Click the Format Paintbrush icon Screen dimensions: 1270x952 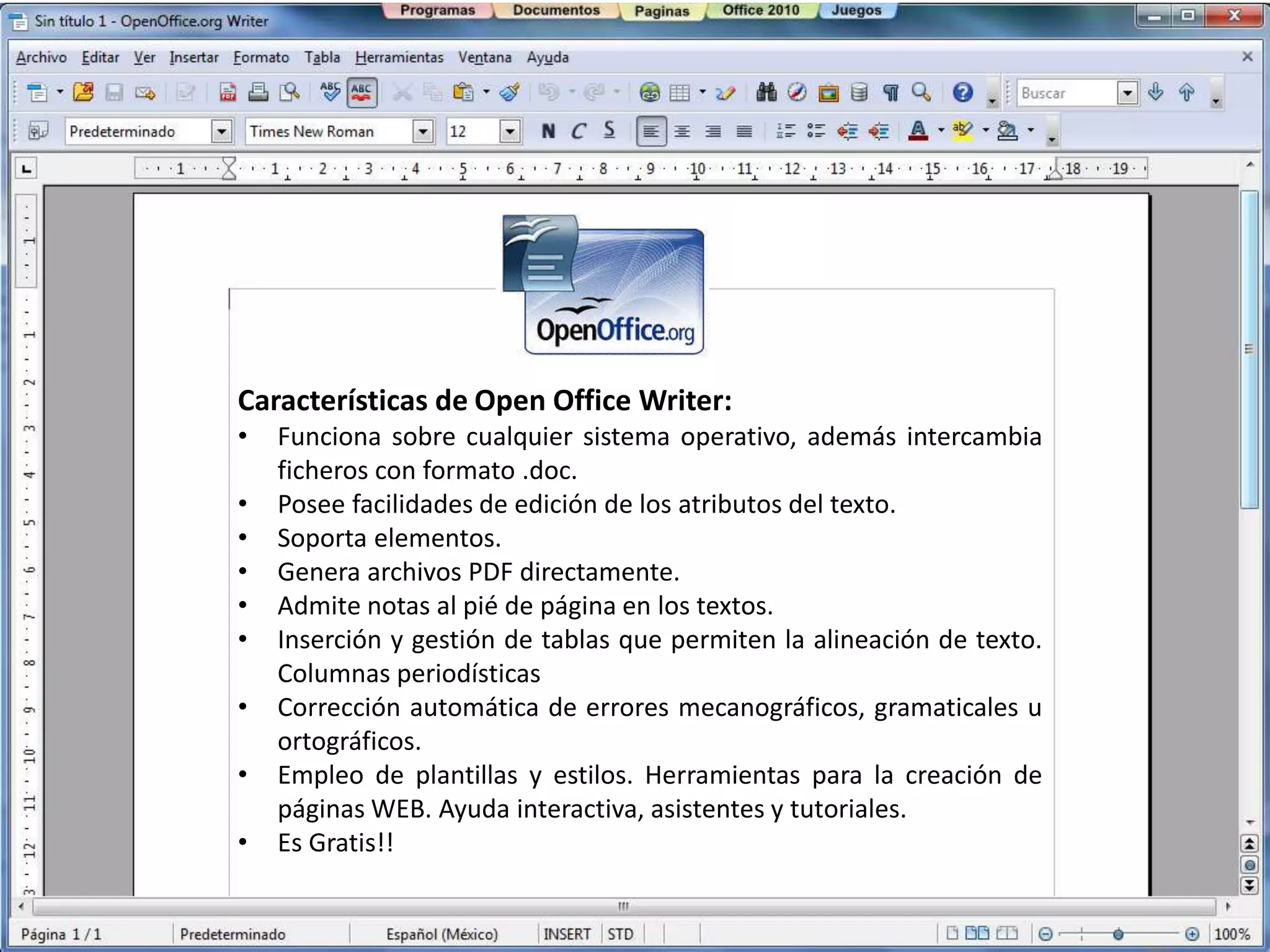click(x=510, y=93)
